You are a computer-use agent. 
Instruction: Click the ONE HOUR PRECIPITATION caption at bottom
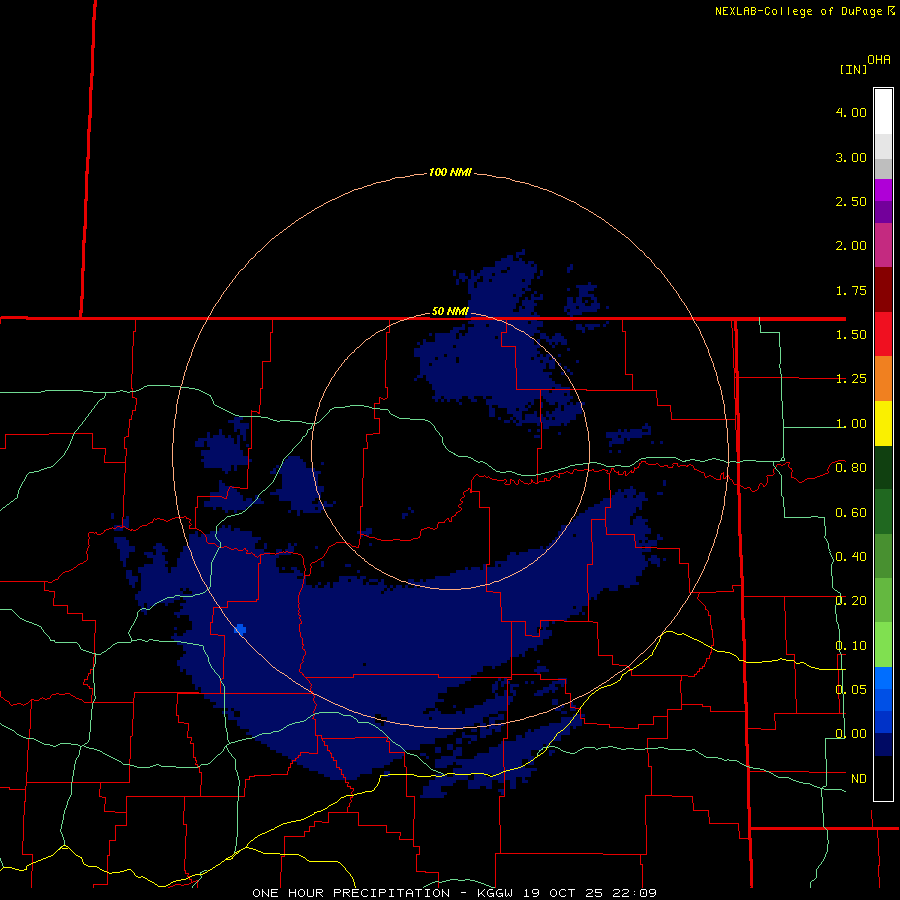[x=351, y=893]
